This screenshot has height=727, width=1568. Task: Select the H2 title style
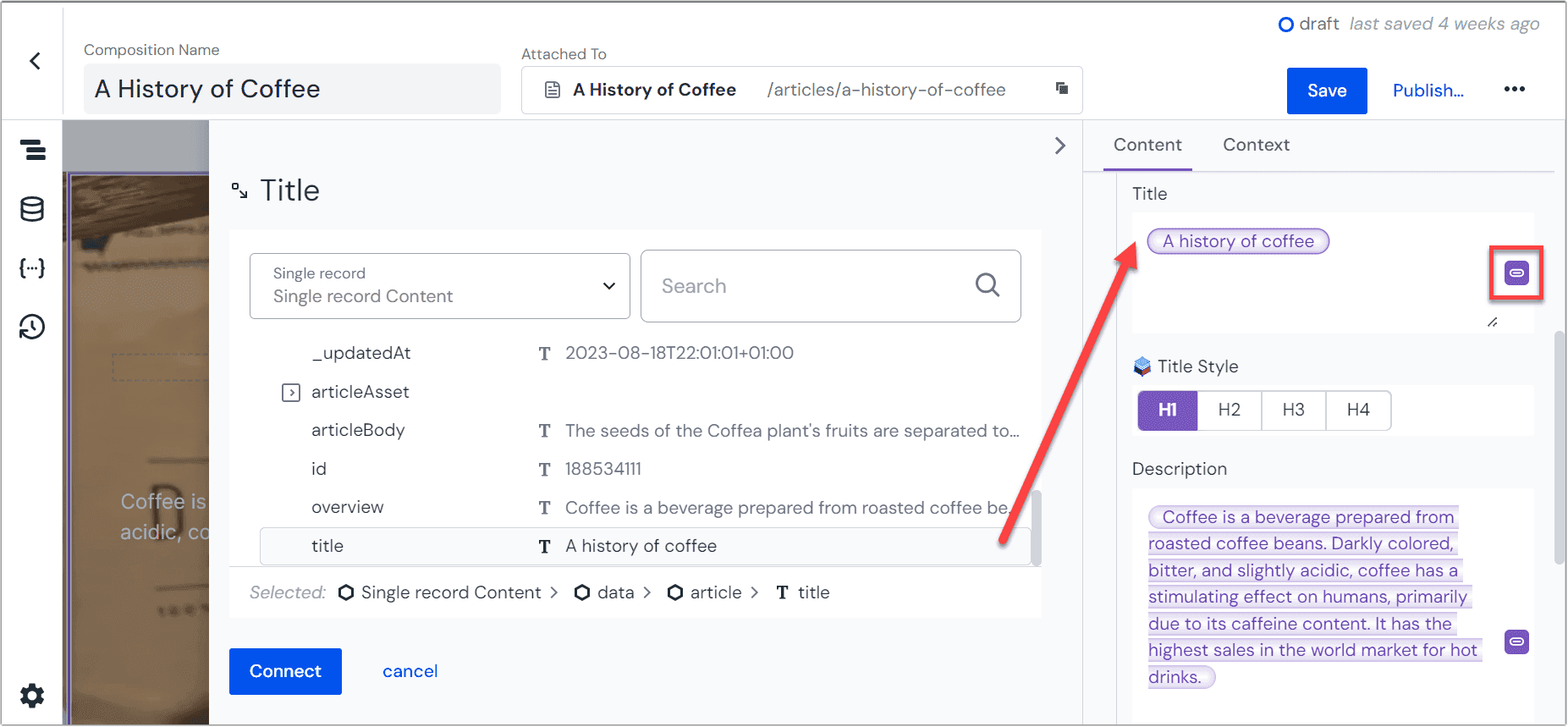point(1229,410)
